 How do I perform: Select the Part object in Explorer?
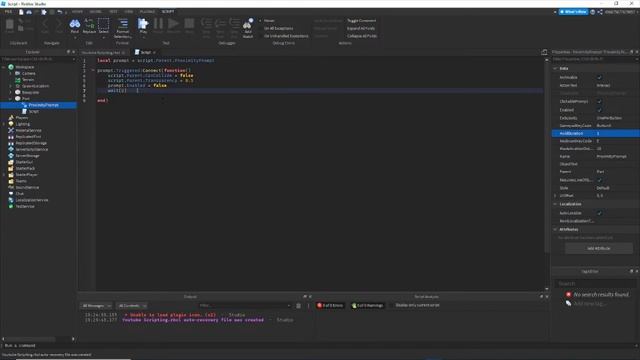[25, 99]
